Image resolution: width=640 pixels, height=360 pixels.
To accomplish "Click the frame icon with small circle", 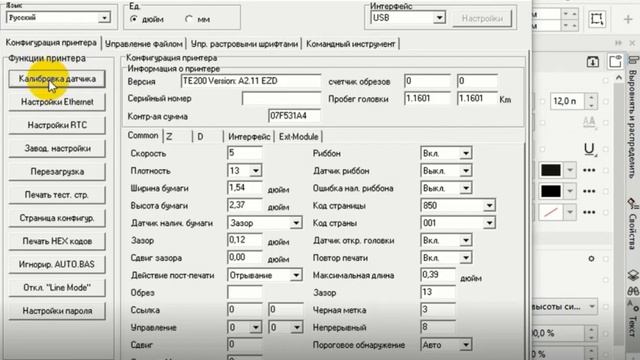I will coord(615,61).
